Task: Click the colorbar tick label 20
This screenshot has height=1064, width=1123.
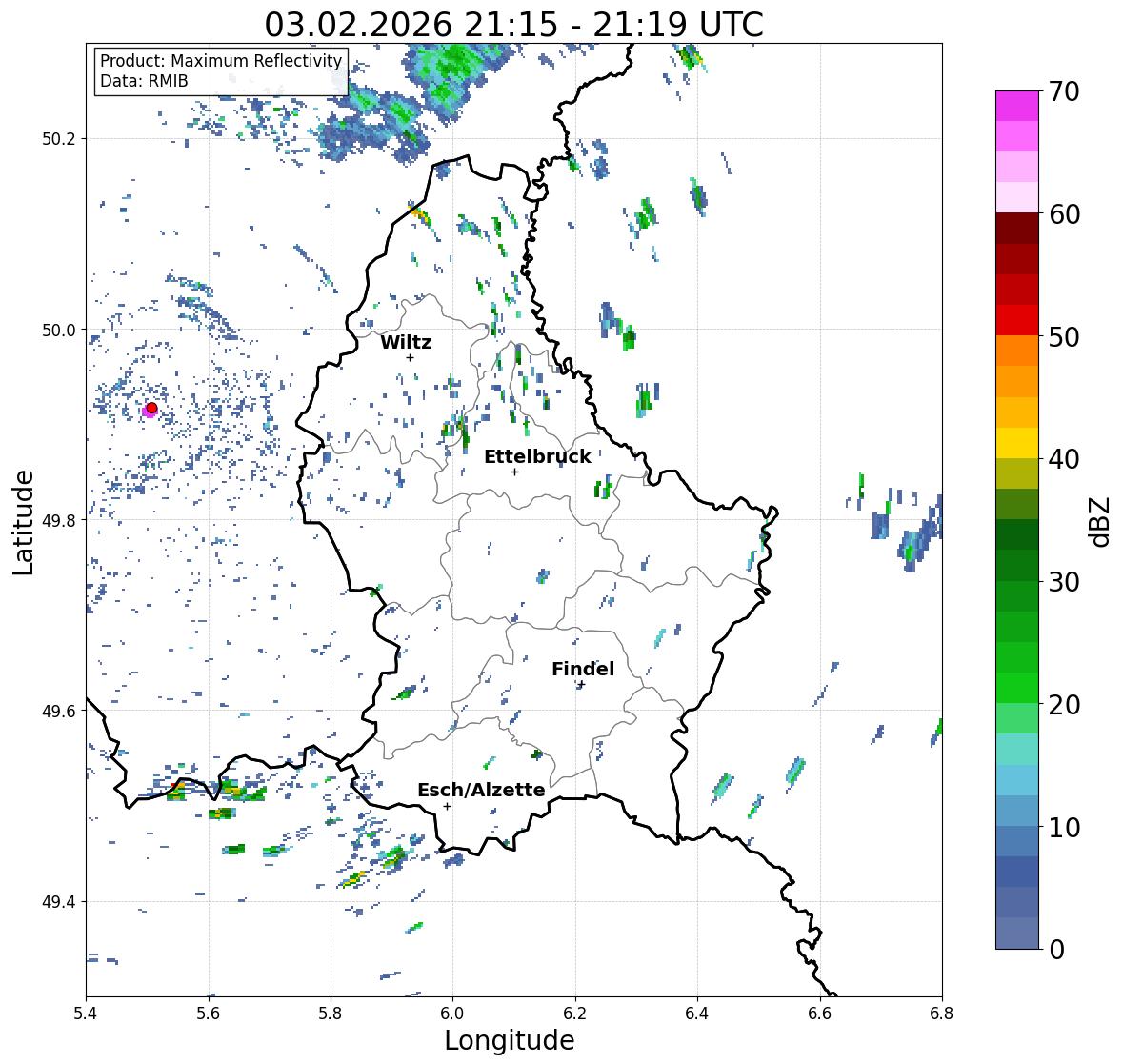Action: pos(1064,705)
